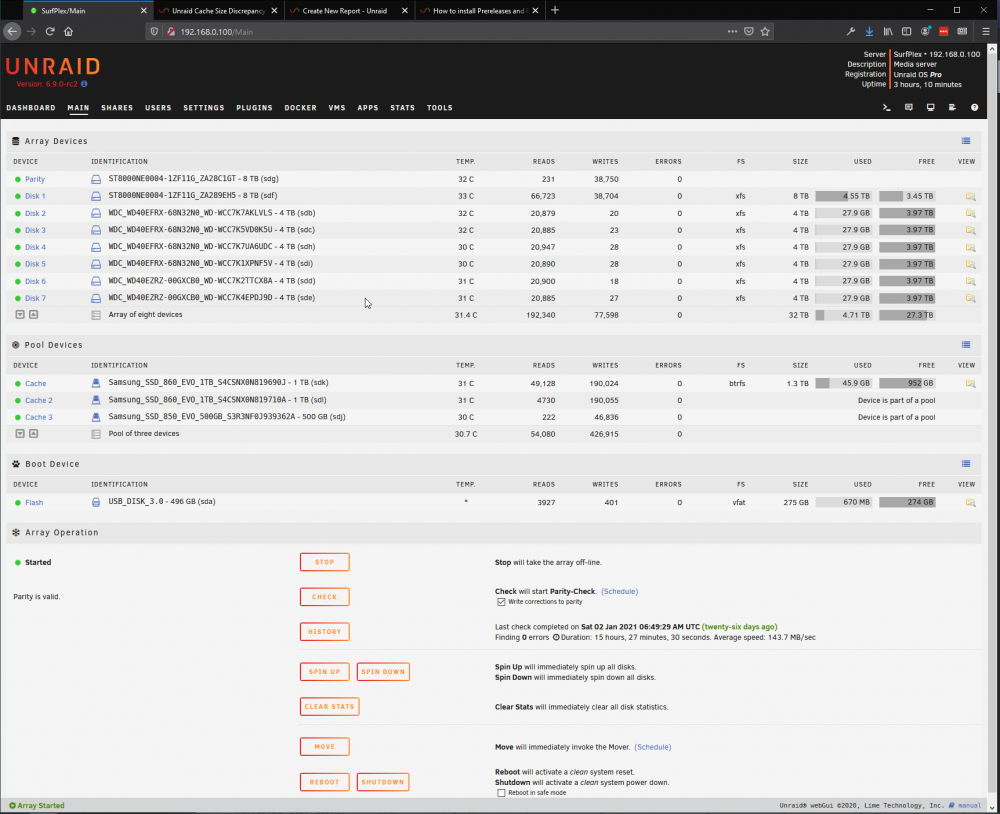Click the Disk 3 drive identification icon
Screen dimensions: 1000x814
click(x=96, y=230)
